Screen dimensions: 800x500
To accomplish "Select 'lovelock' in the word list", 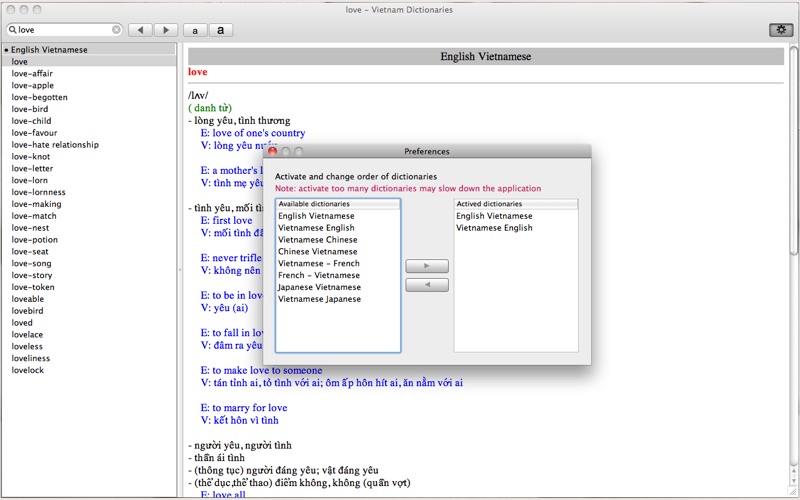I will (x=28, y=370).
